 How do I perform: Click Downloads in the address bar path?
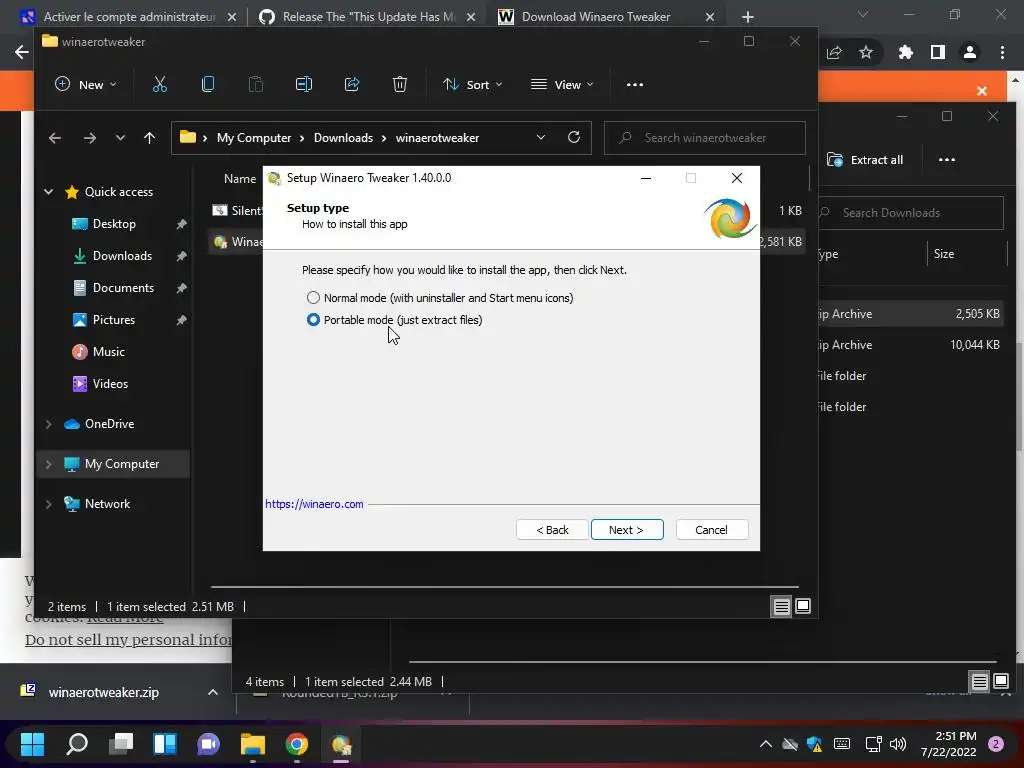click(343, 138)
